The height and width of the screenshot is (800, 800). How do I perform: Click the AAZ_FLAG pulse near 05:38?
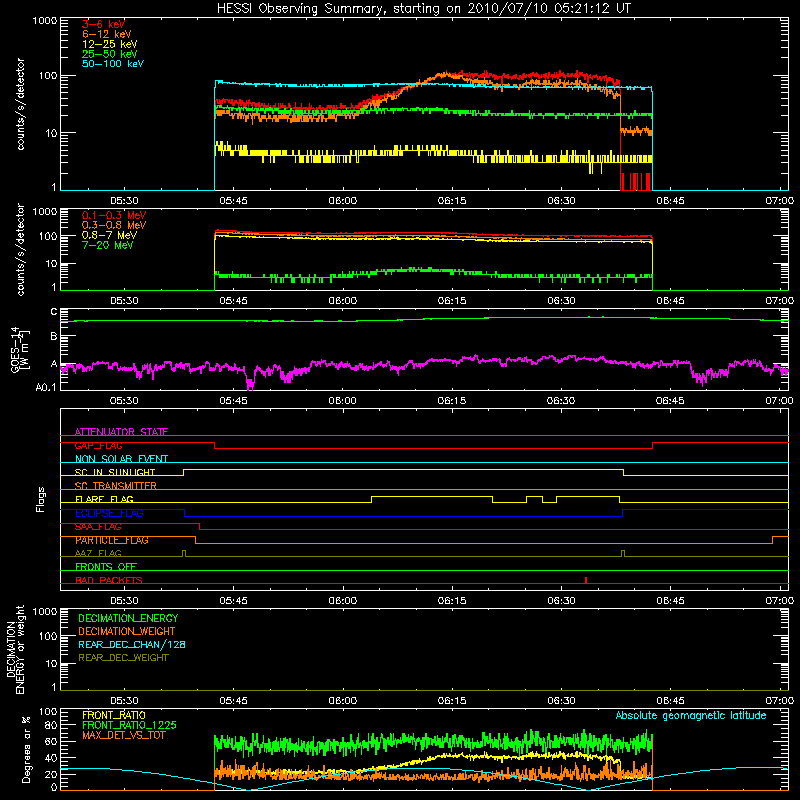tap(184, 554)
